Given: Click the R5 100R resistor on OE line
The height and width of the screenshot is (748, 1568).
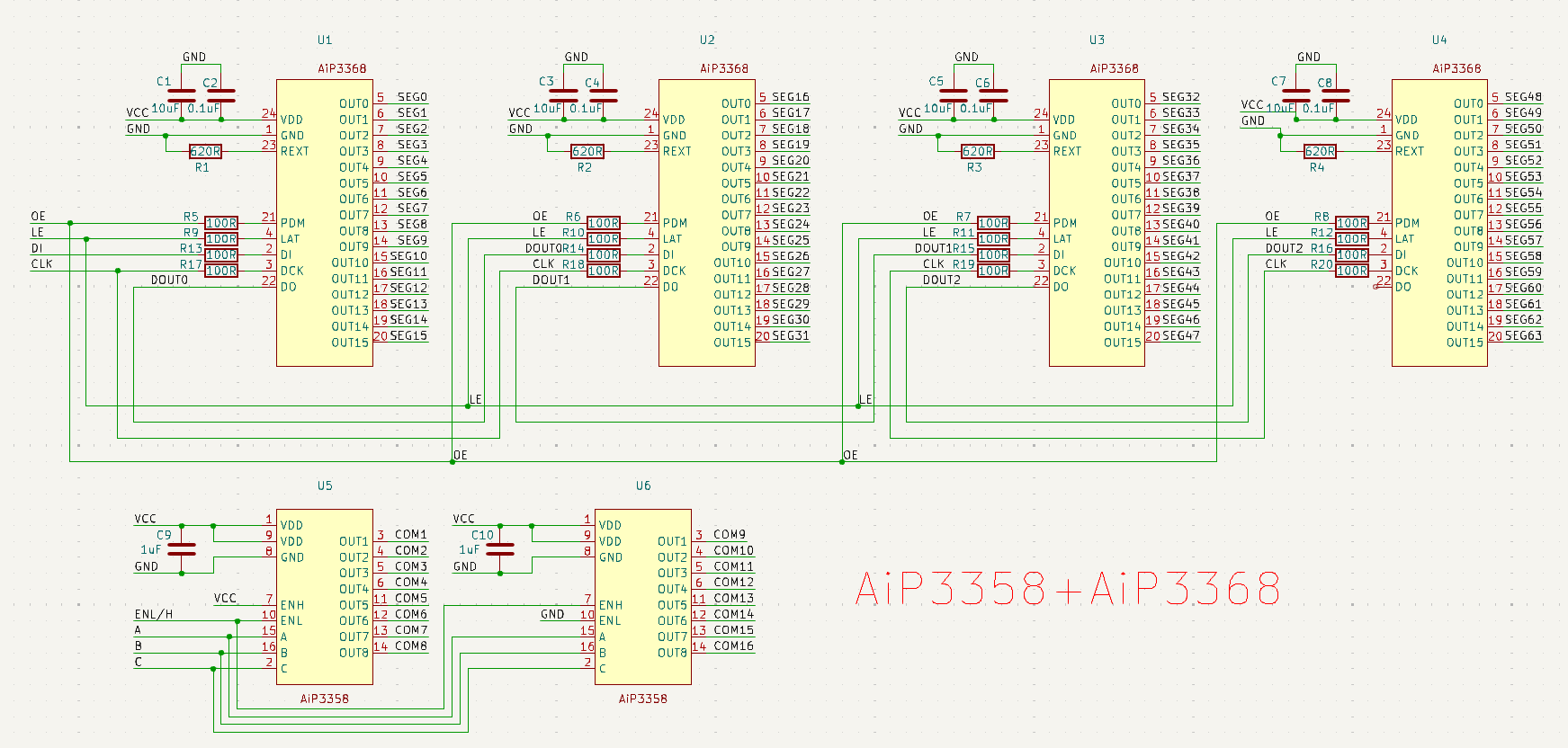Looking at the screenshot, I should 221,223.
